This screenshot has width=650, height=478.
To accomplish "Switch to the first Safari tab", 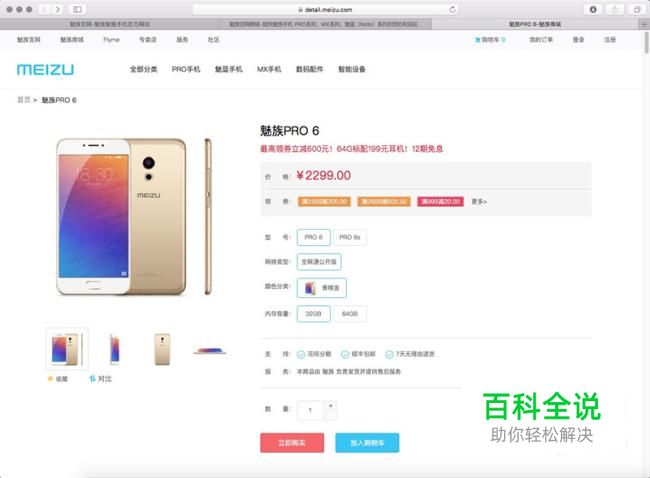I will (109, 24).
